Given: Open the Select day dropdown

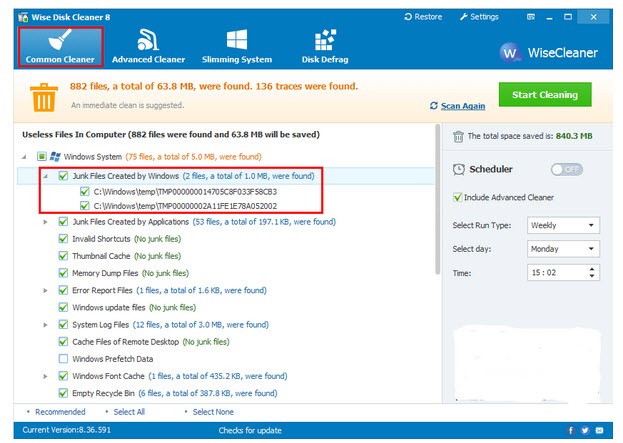Looking at the screenshot, I should (563, 249).
